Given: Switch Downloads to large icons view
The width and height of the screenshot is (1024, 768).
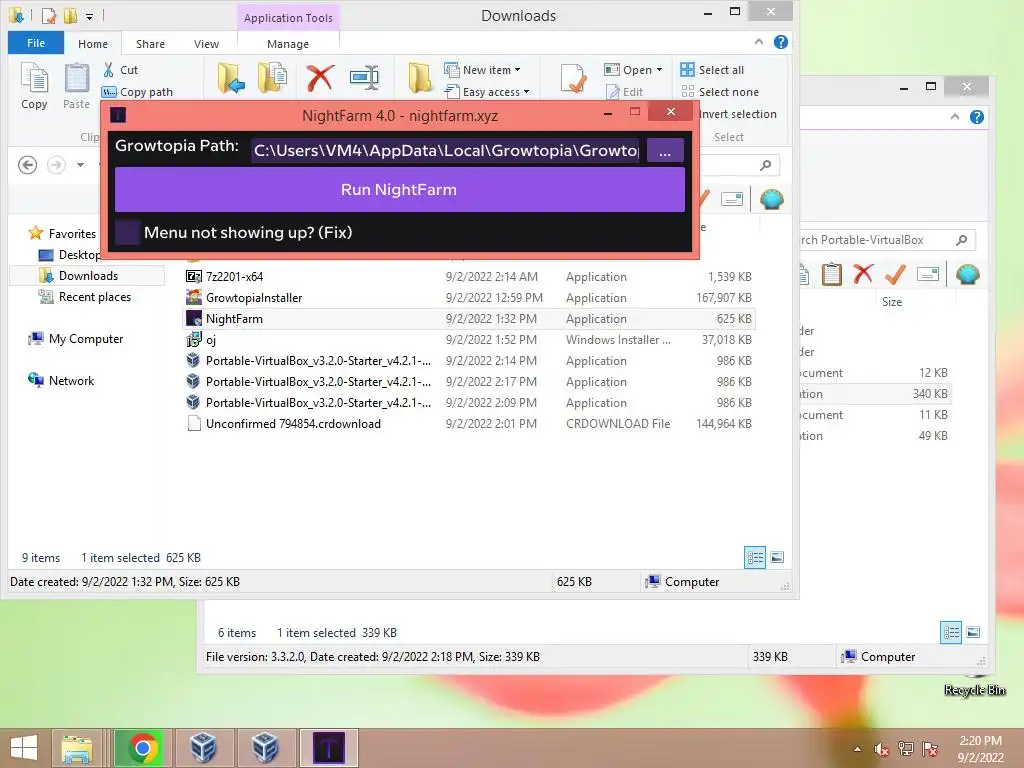Looking at the screenshot, I should coord(777,558).
